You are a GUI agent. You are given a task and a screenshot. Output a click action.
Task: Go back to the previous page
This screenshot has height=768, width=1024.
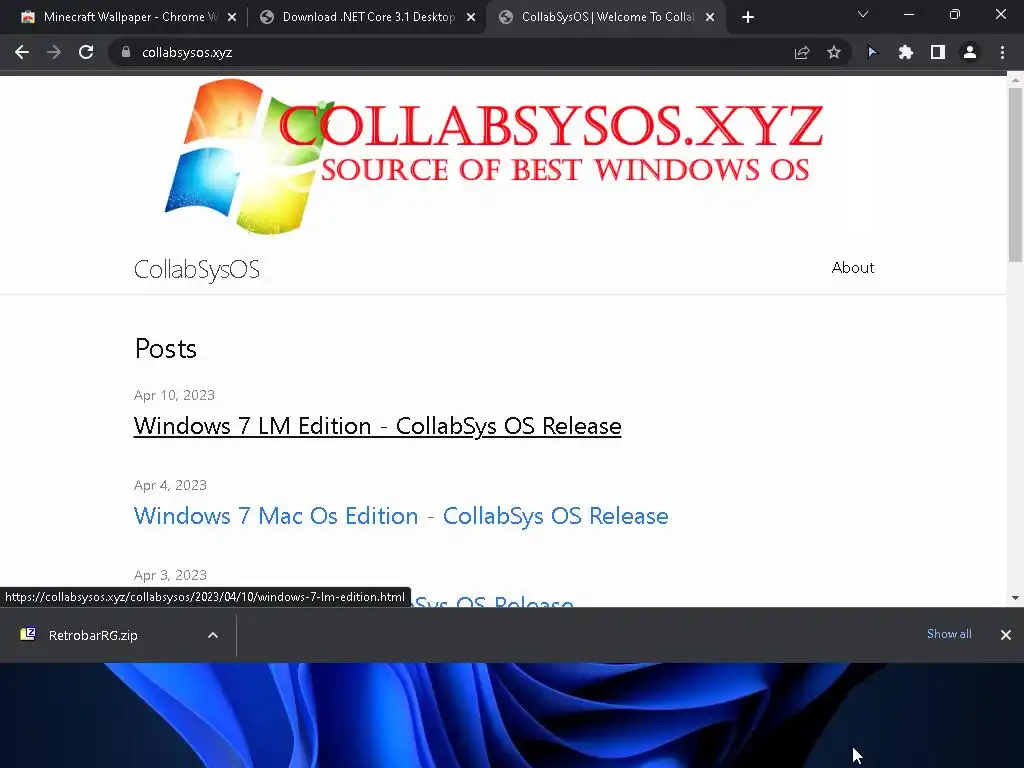coord(22,52)
